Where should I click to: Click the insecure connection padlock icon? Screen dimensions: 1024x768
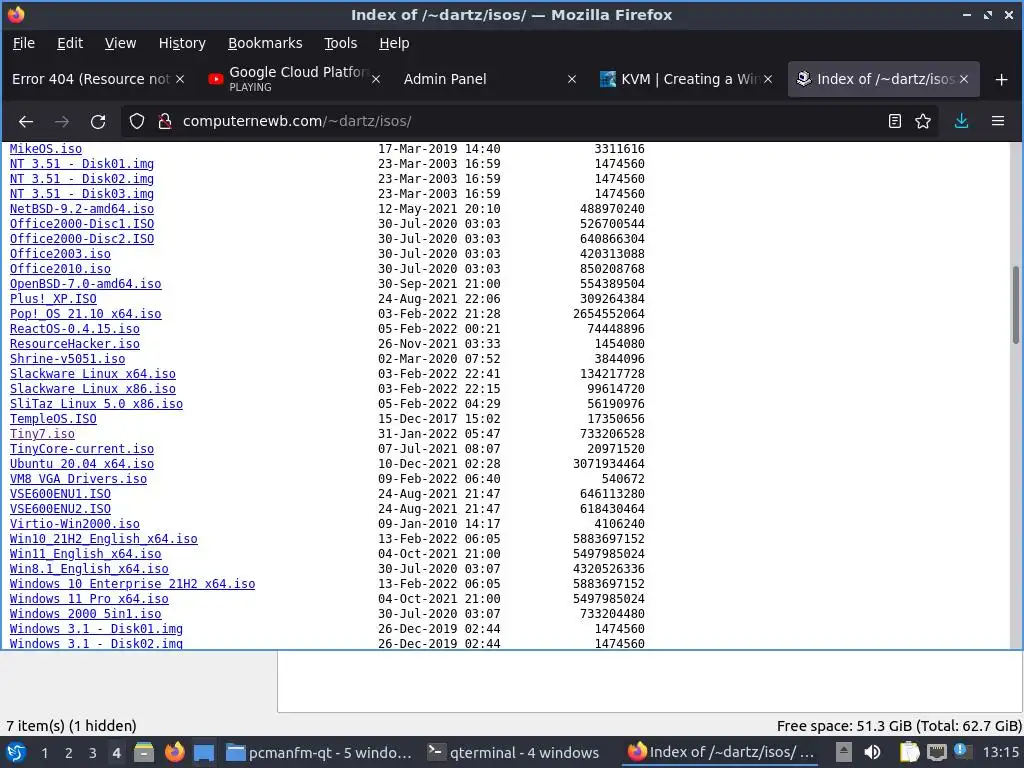pos(165,121)
